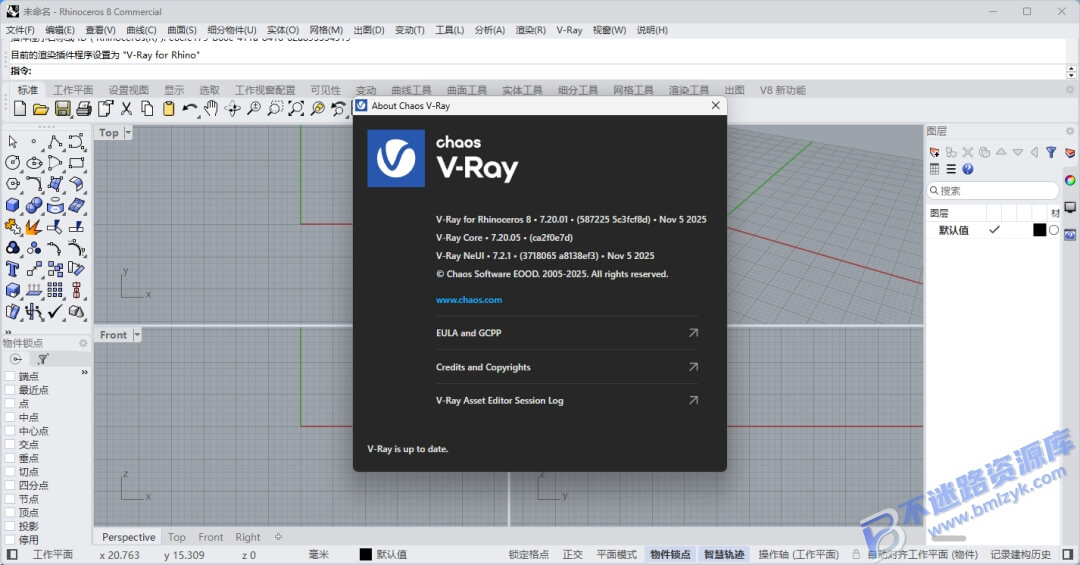Screen dimensions: 1080x565
Task: Open the 渲染(R) menu
Action: pyautogui.click(x=530, y=30)
